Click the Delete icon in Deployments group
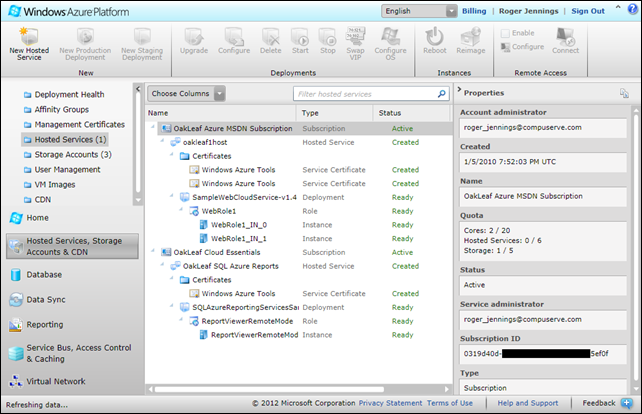 click(270, 35)
